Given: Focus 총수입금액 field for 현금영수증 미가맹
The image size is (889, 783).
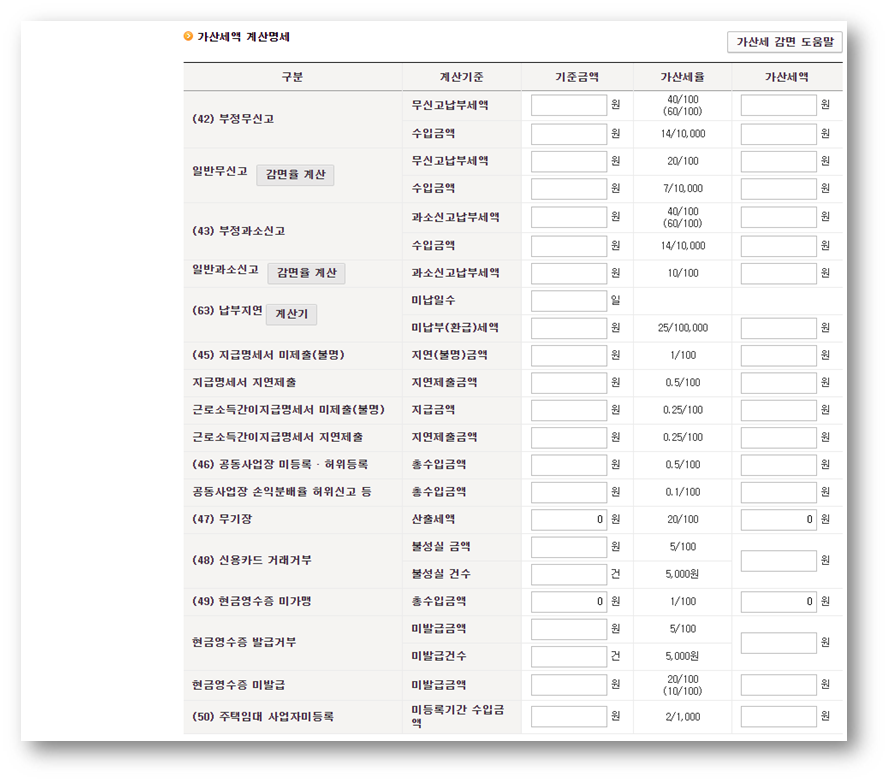Looking at the screenshot, I should [x=569, y=602].
